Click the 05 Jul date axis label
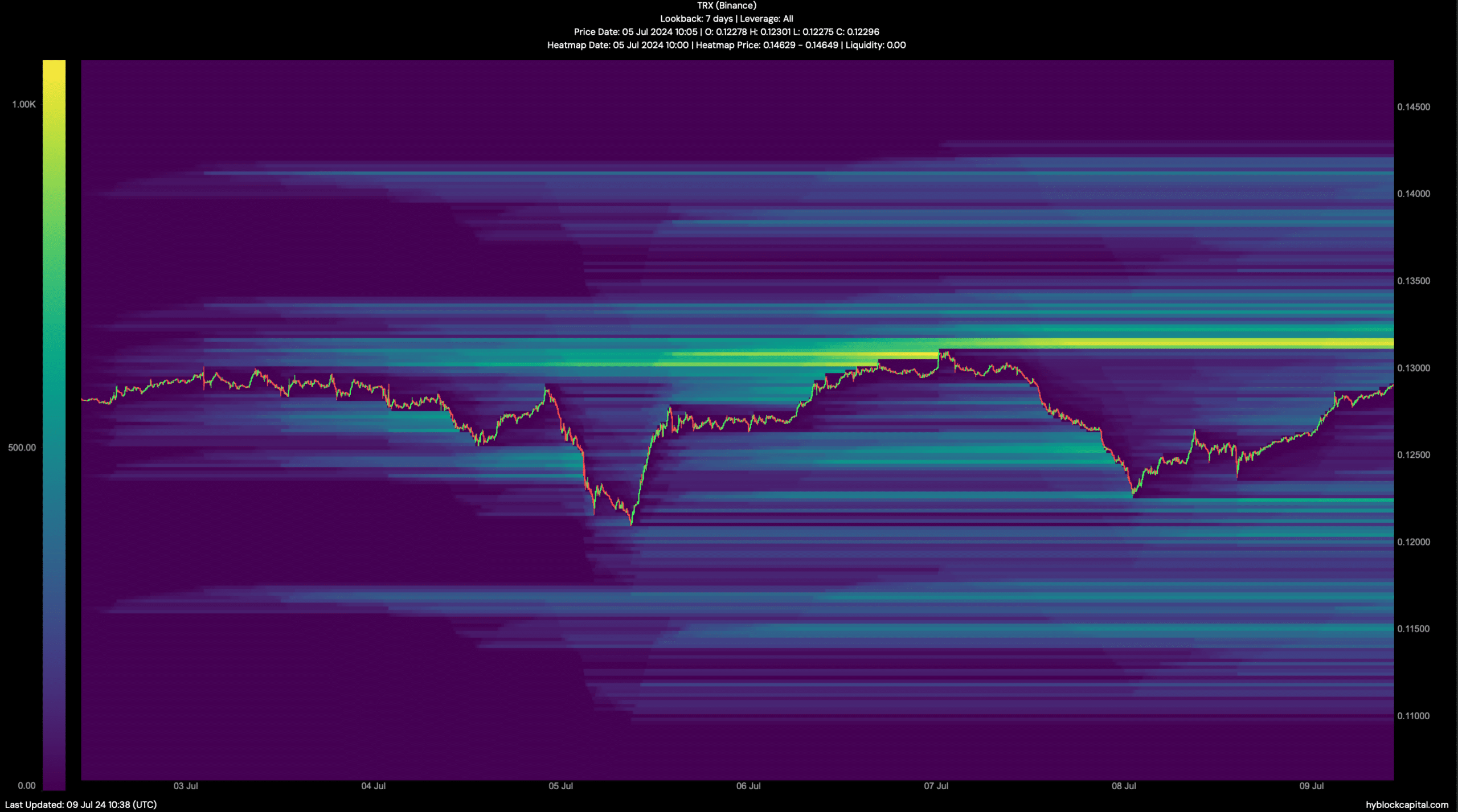Image resolution: width=1458 pixels, height=812 pixels. (561, 786)
